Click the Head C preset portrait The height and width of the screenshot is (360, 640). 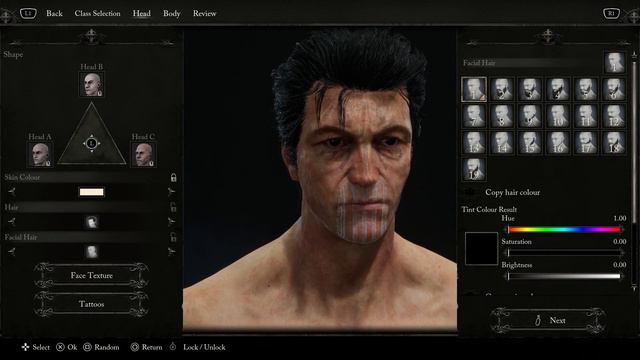pyautogui.click(x=143, y=154)
